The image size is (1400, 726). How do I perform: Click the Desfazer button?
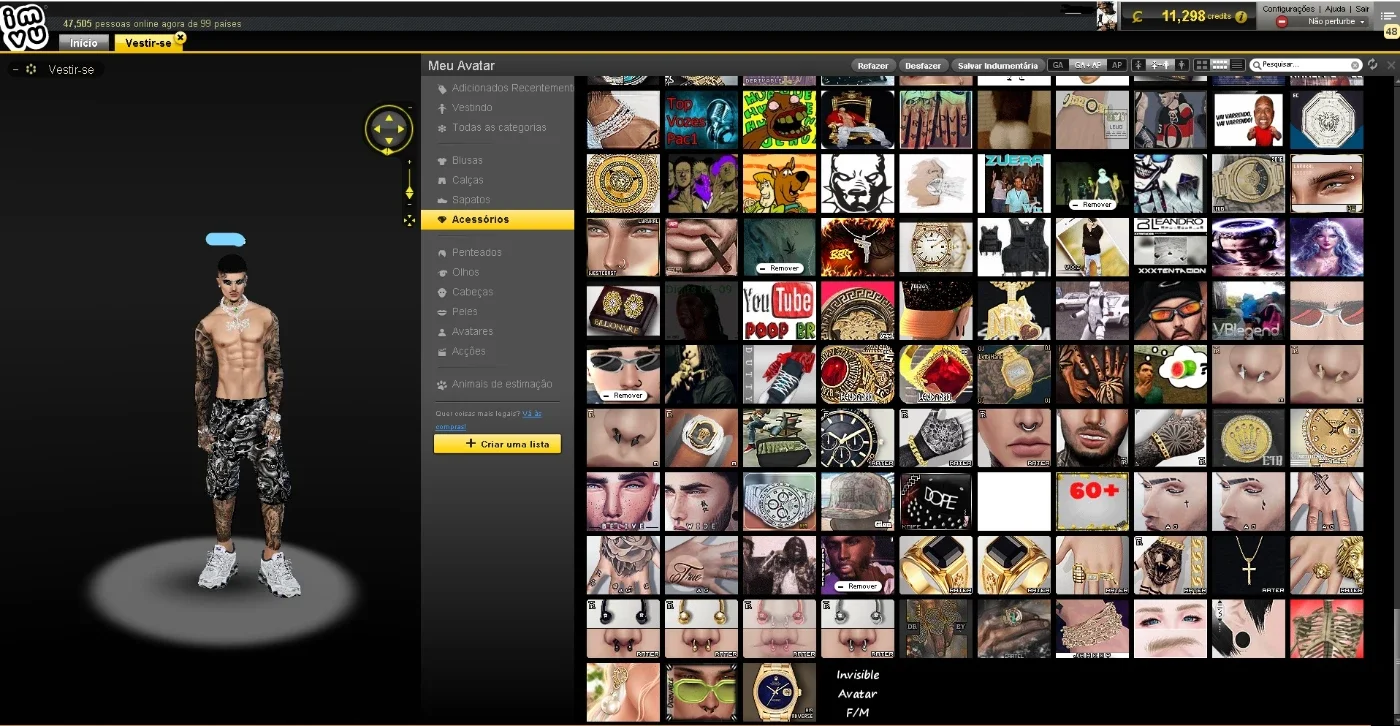point(923,66)
